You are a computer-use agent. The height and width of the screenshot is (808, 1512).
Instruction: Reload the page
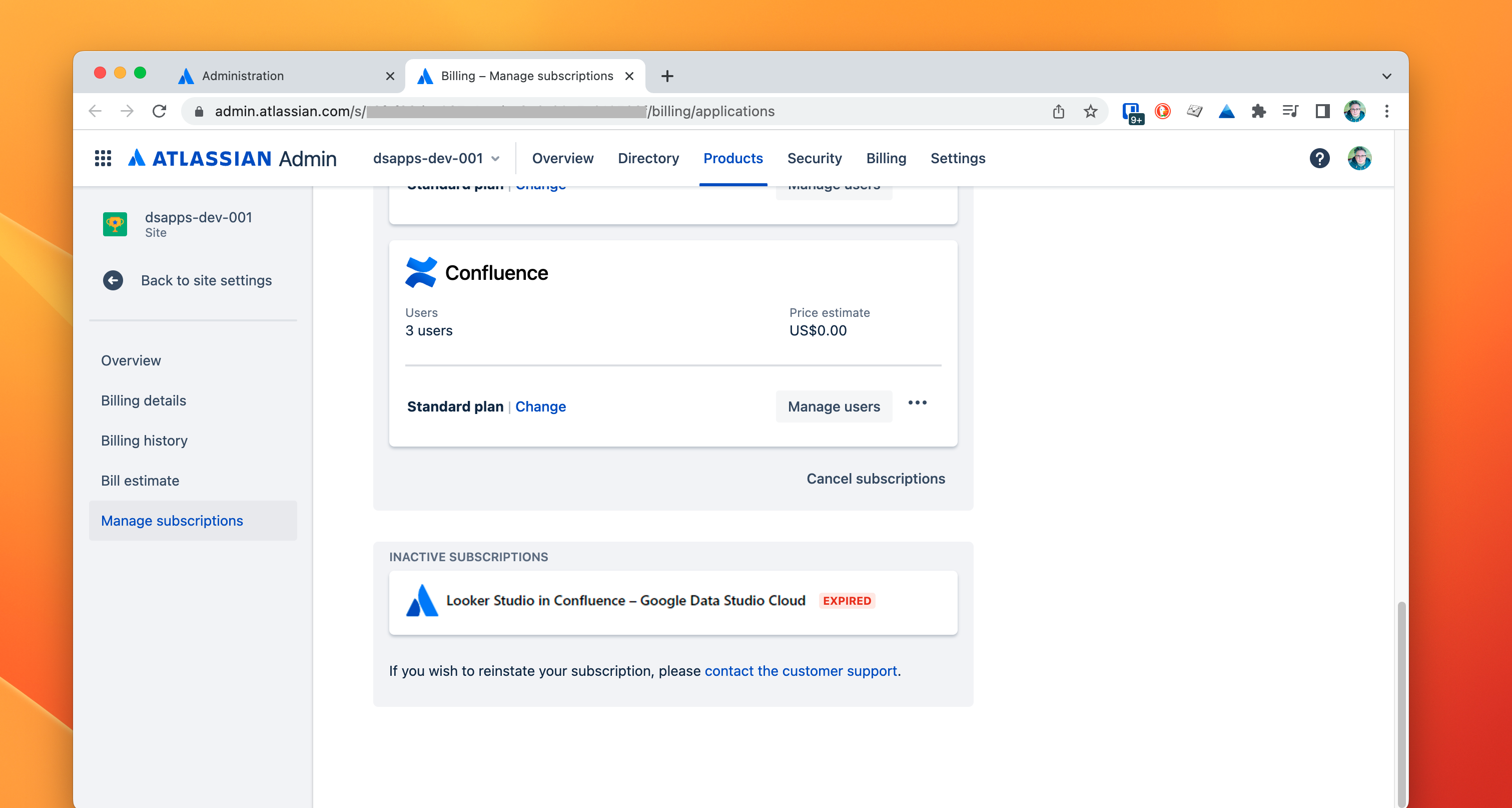coord(159,111)
